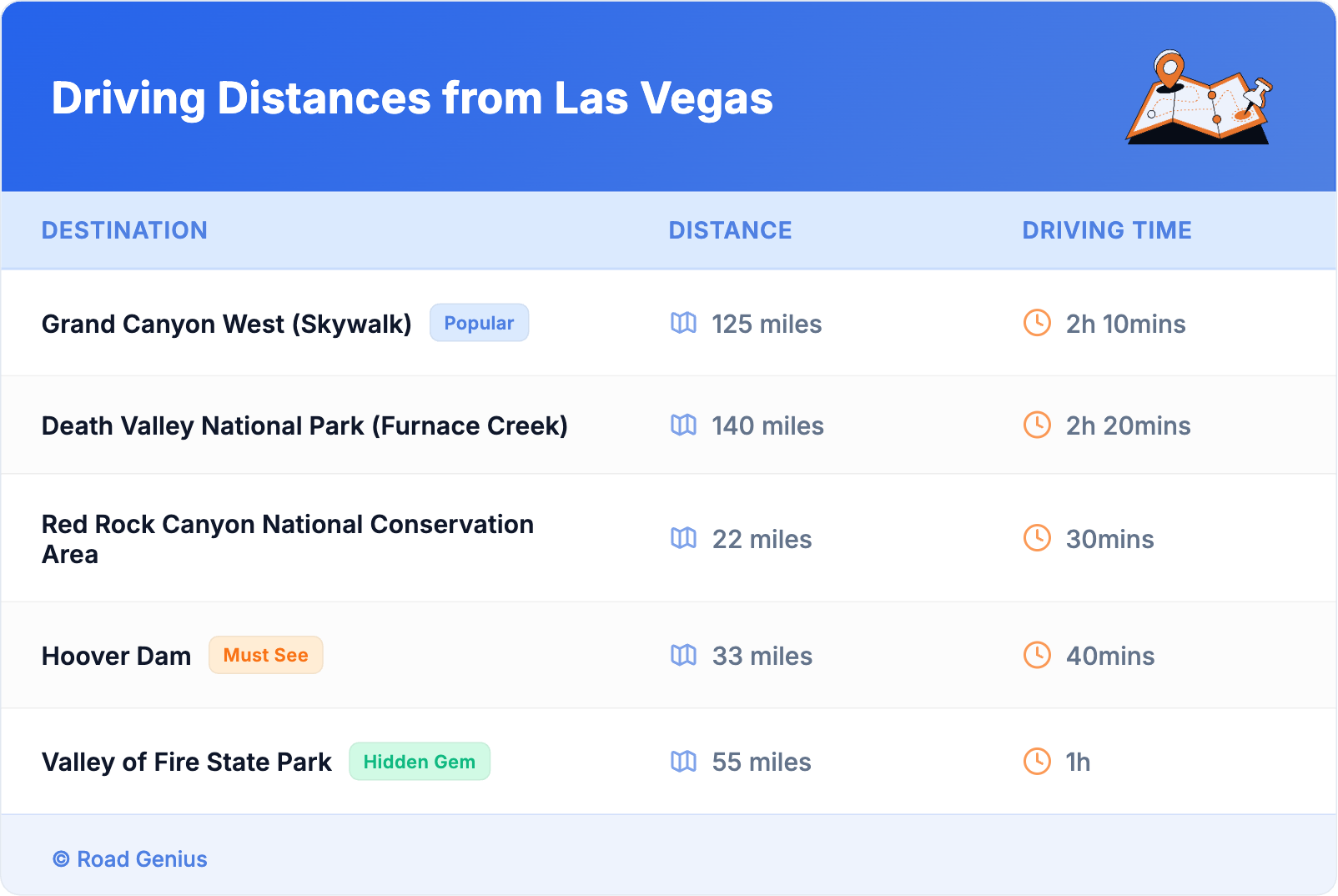Click the Driving Time column header

[1106, 230]
